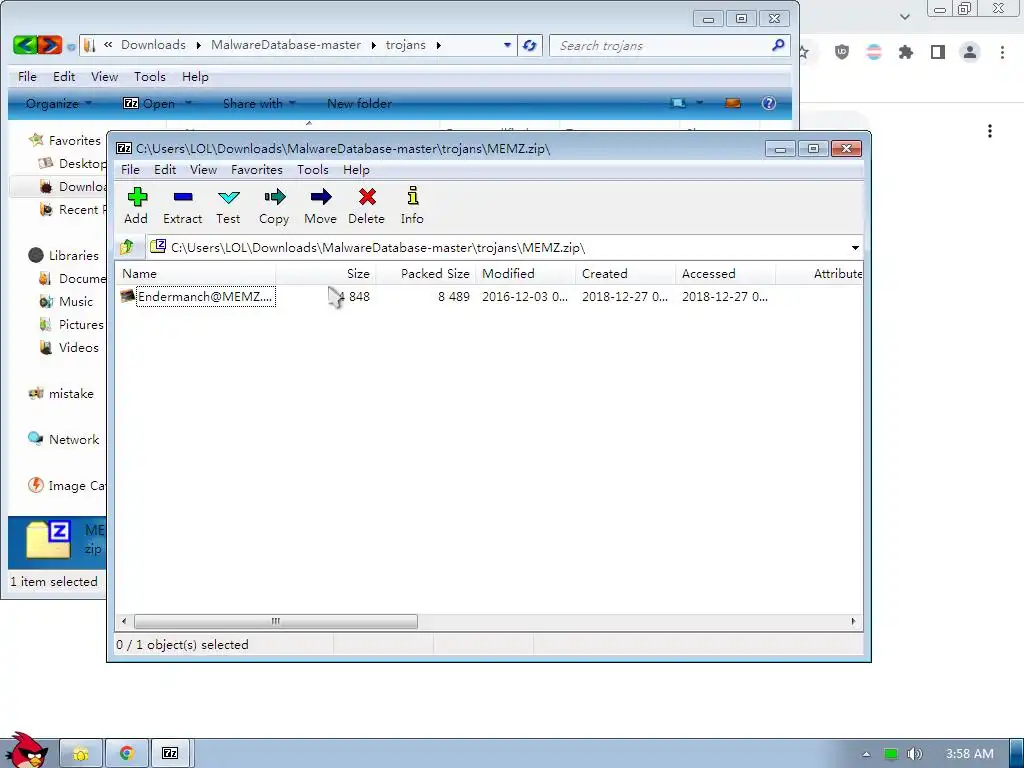Screen dimensions: 1024x768
Task: Click Explorer back navigation arrow
Action: [x=25, y=45]
